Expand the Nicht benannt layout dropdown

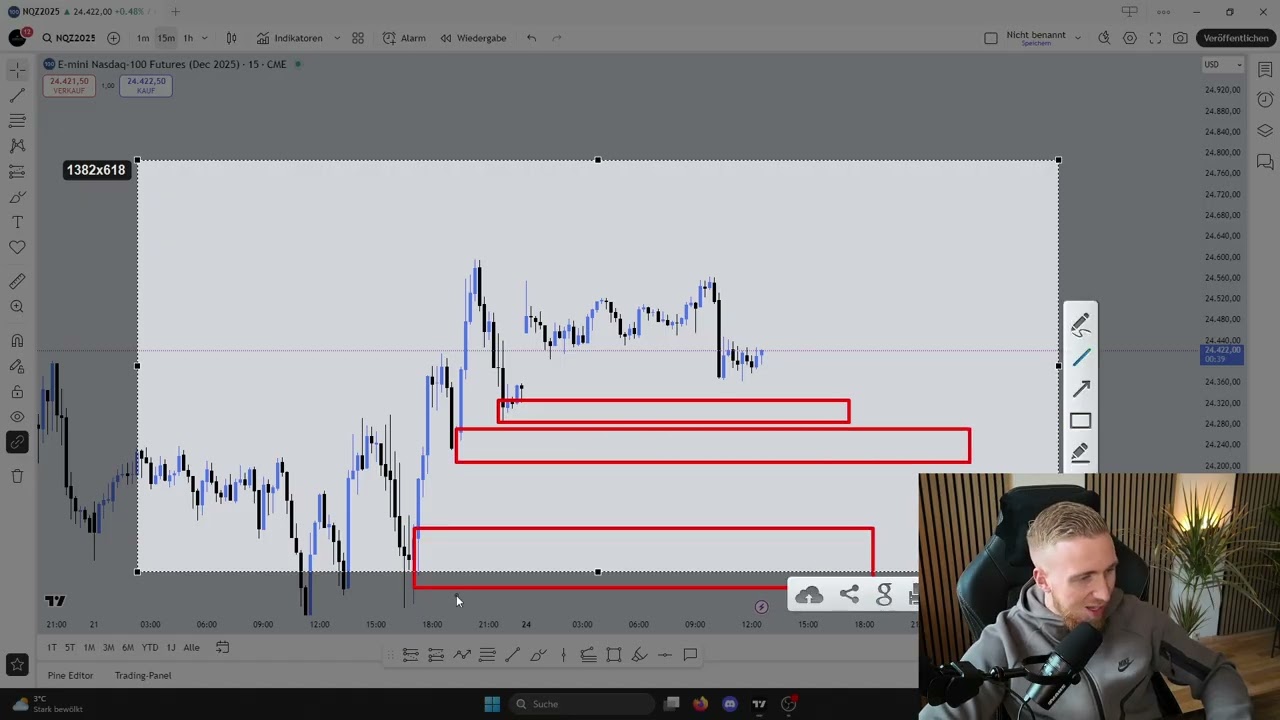(1078, 38)
